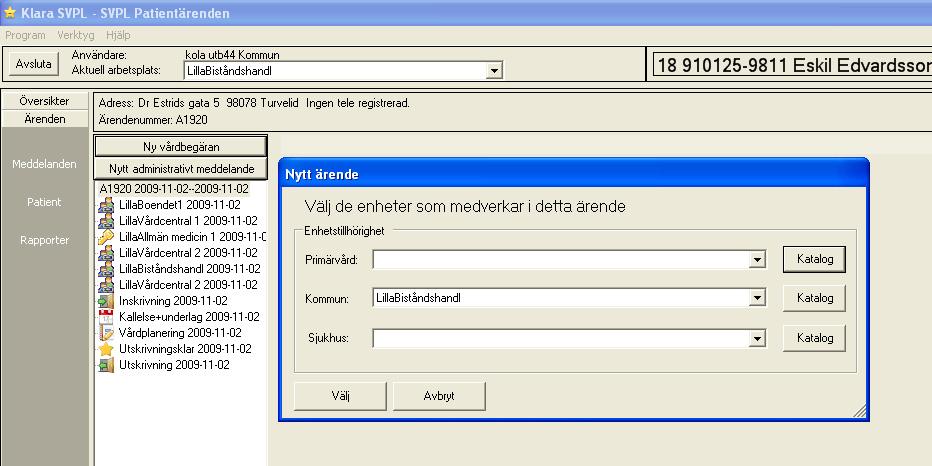932x466 pixels.
Task: Select the Utskrivning 2009-11-02 entry
Action: click(174, 366)
